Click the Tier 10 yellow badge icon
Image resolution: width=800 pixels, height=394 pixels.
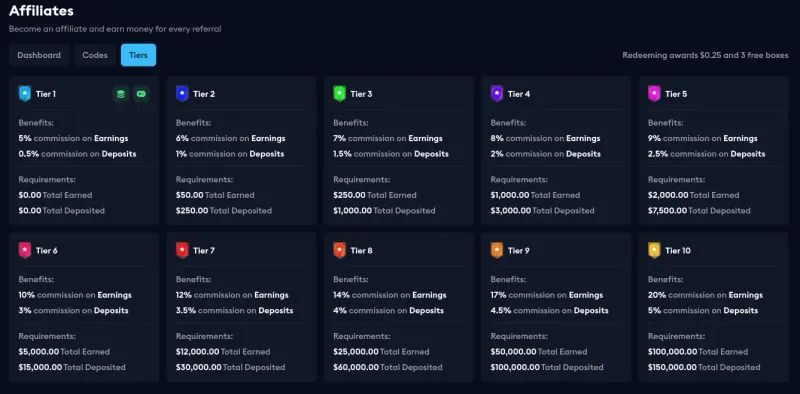coord(655,251)
